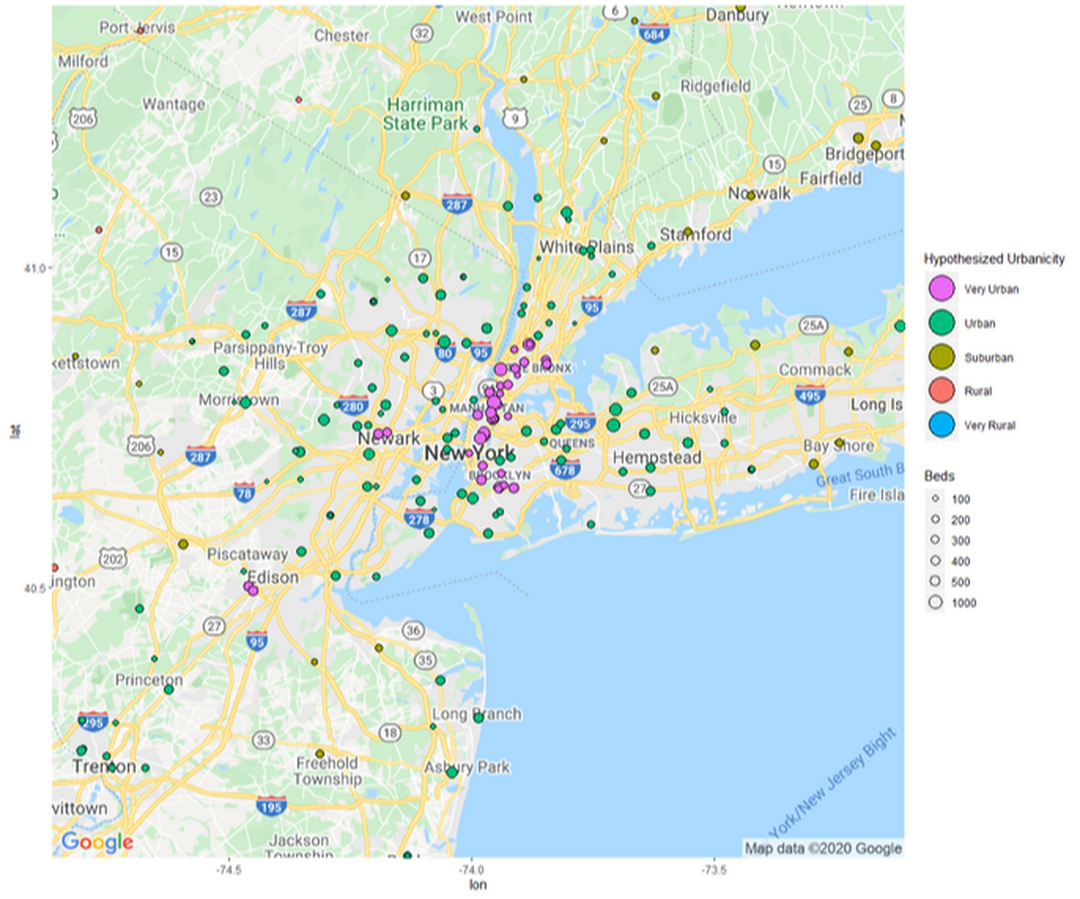
Task: Click the Route 36 road marker
Action: 414,630
